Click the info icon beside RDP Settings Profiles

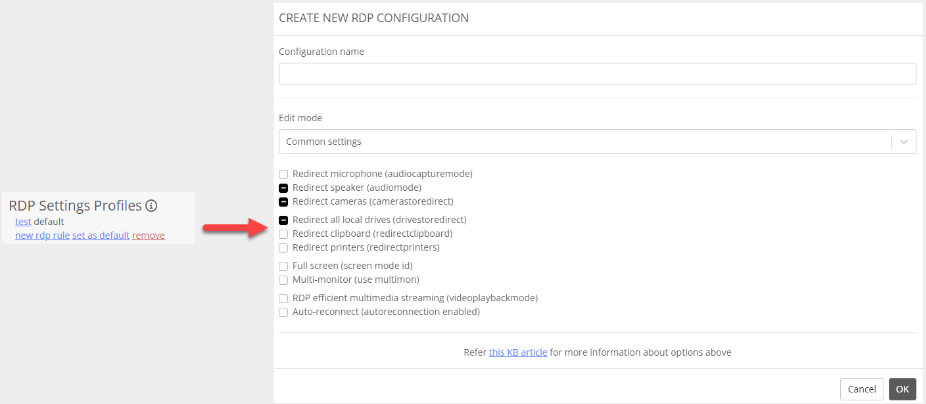point(151,206)
